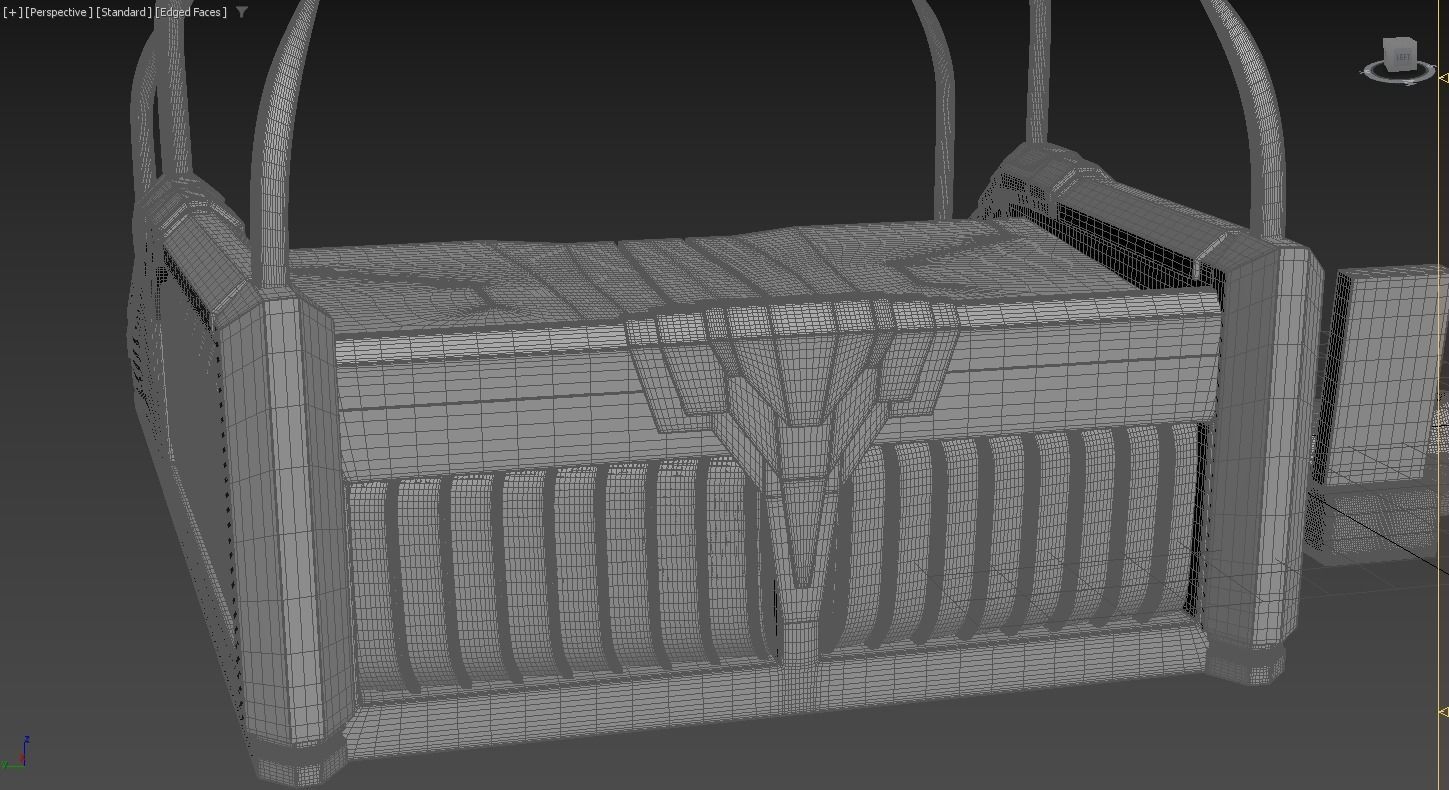Viewport: 1449px width, 790px height.
Task: Open the Edged Faces display menu
Action: pos(191,12)
